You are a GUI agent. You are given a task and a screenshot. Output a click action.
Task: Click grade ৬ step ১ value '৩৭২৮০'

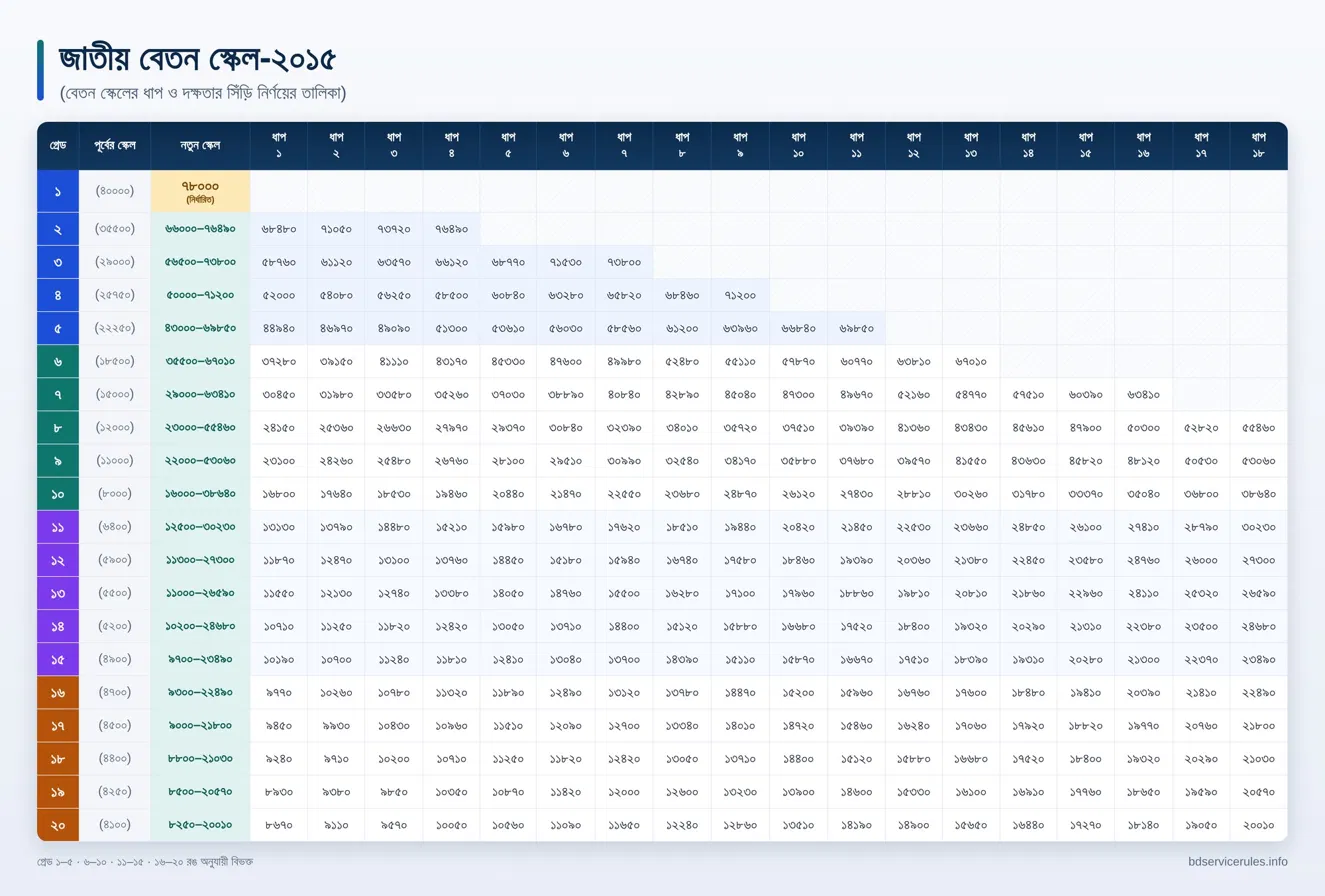[278, 361]
